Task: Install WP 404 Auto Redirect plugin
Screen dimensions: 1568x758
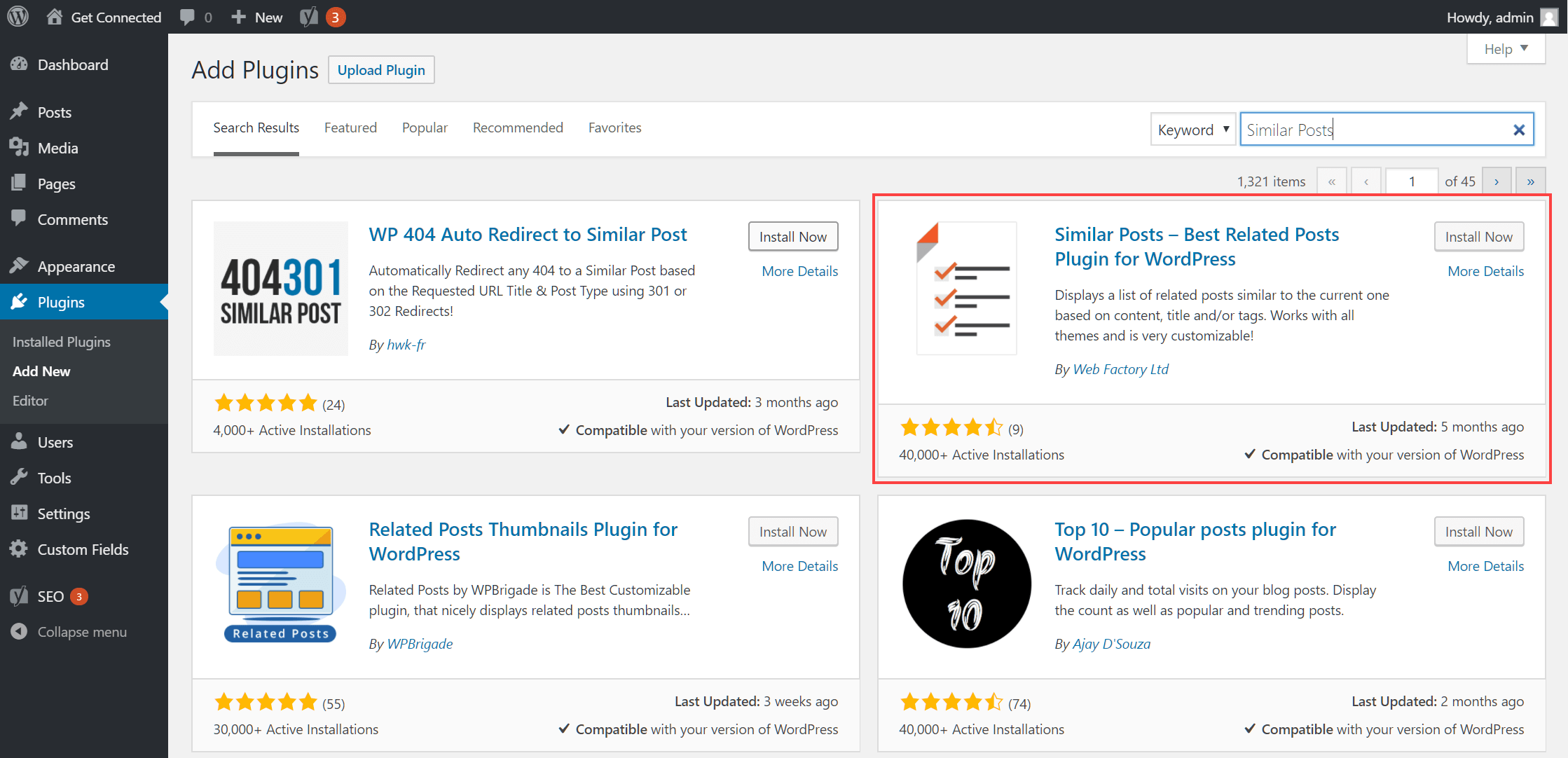Action: tap(793, 237)
